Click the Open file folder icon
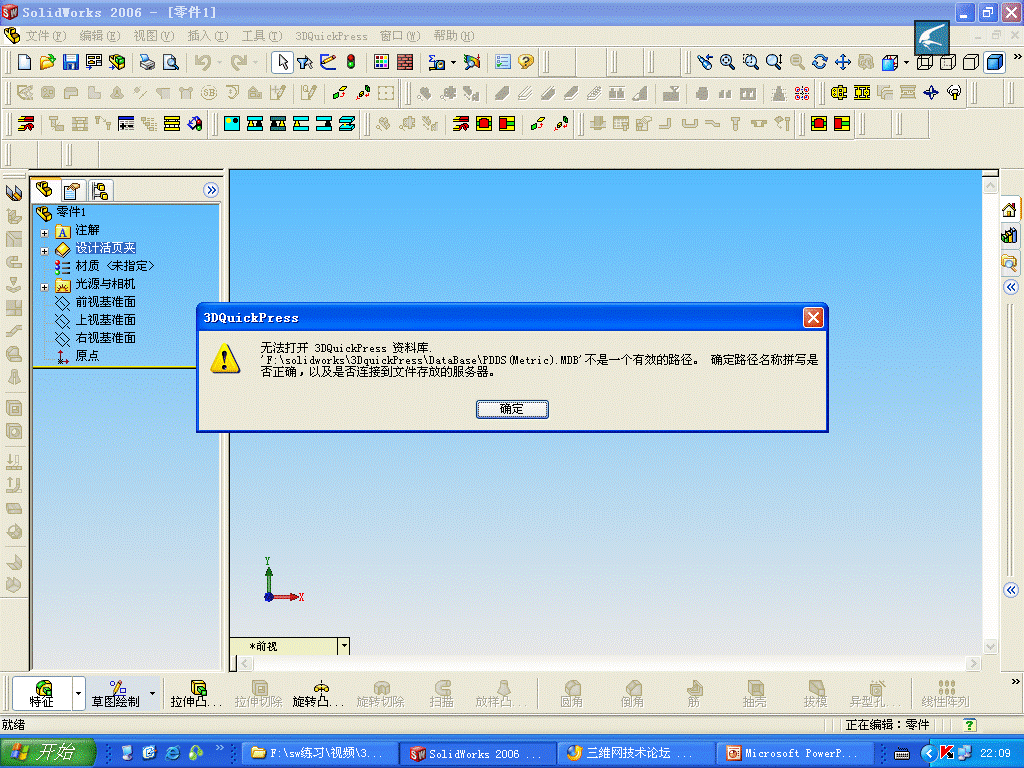 point(47,62)
